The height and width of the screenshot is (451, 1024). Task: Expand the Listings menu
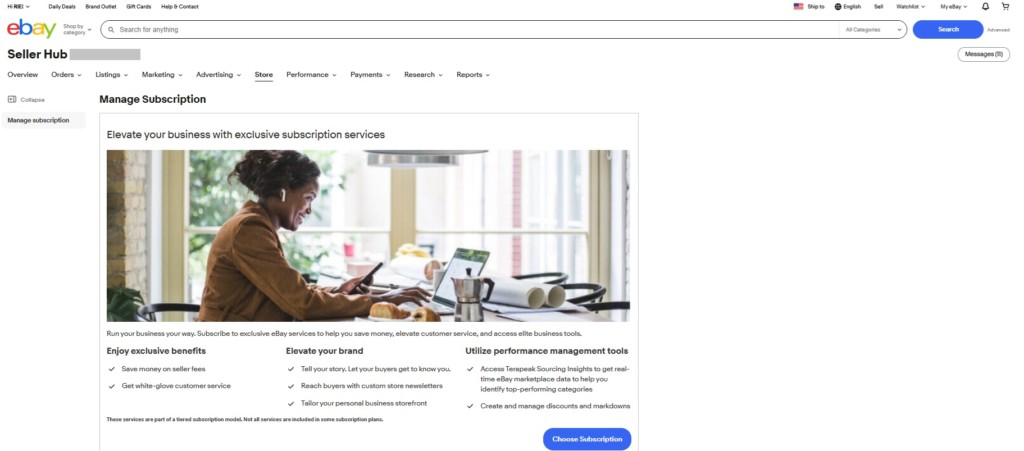[112, 74]
